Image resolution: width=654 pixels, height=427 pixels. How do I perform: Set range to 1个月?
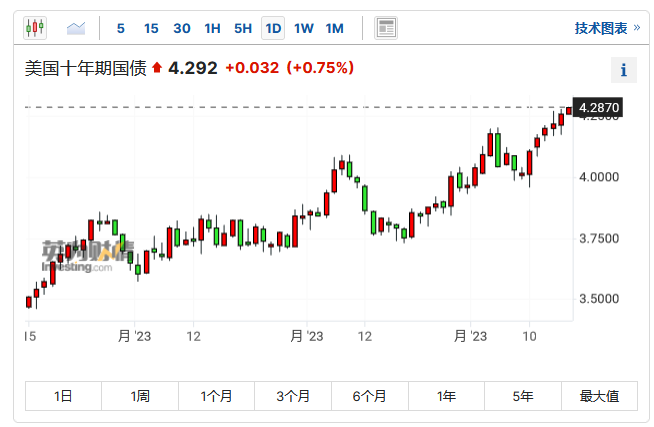216,396
